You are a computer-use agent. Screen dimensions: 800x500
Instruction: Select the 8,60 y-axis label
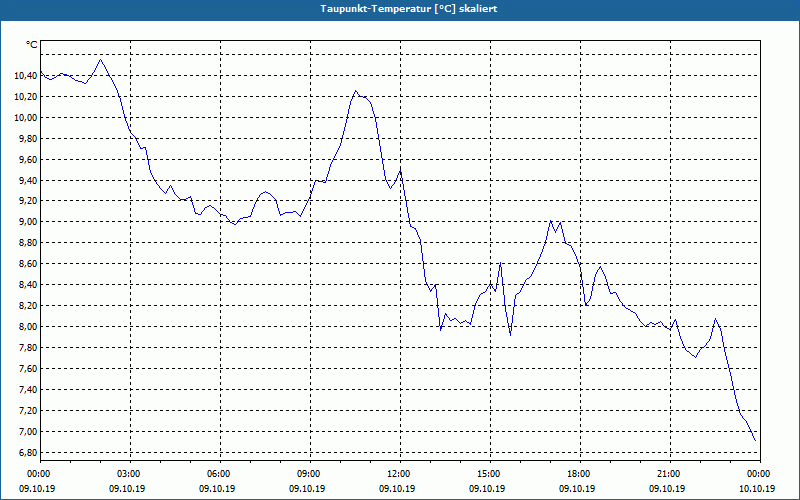(x=28, y=264)
